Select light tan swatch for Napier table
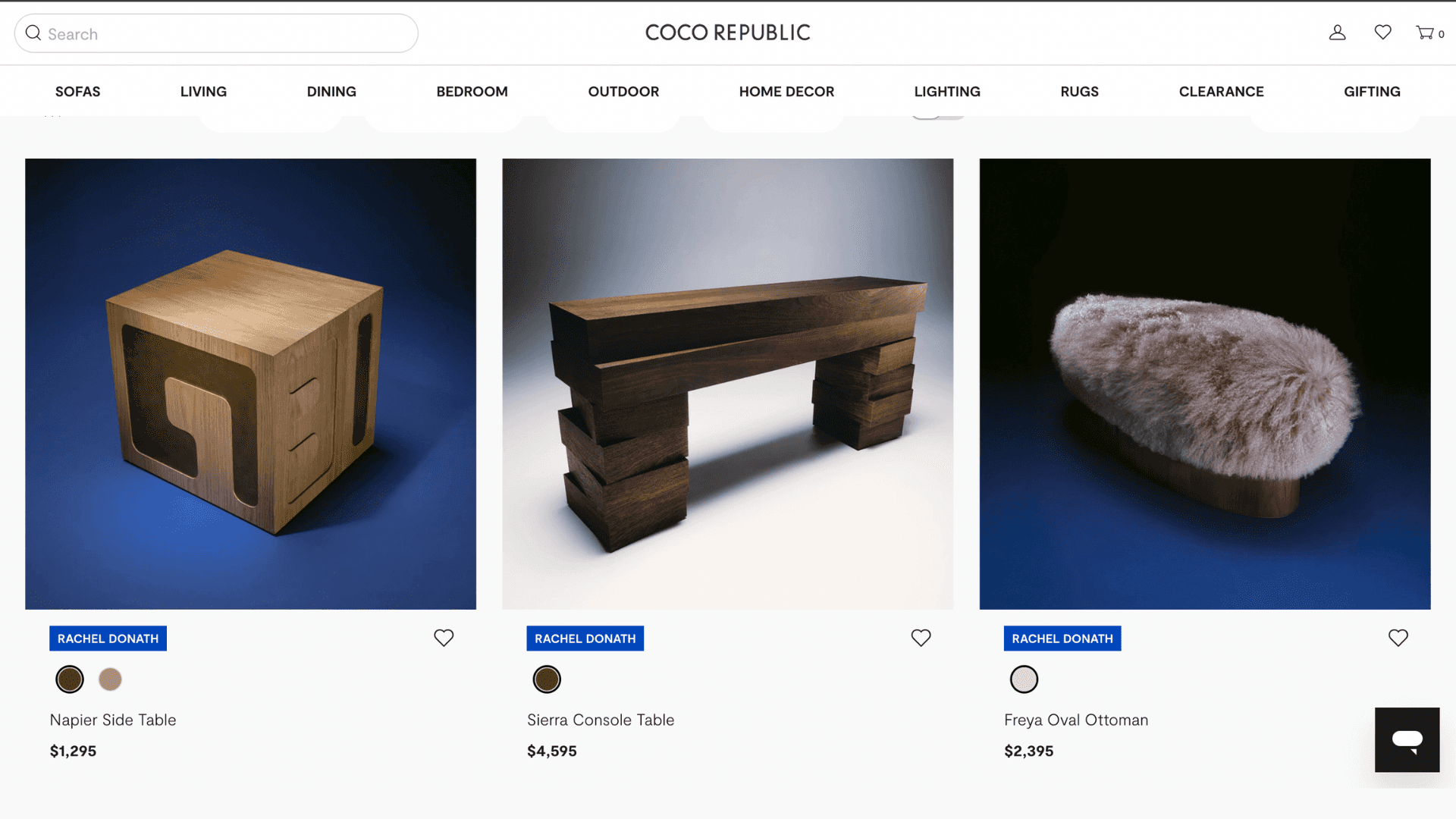The width and height of the screenshot is (1456, 819). (x=110, y=679)
